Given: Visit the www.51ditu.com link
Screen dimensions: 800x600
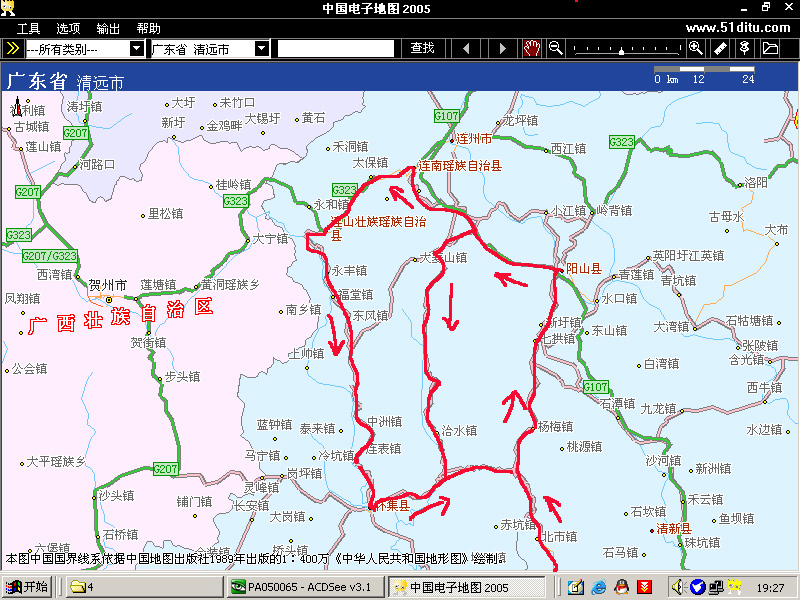Looking at the screenshot, I should tap(738, 28).
